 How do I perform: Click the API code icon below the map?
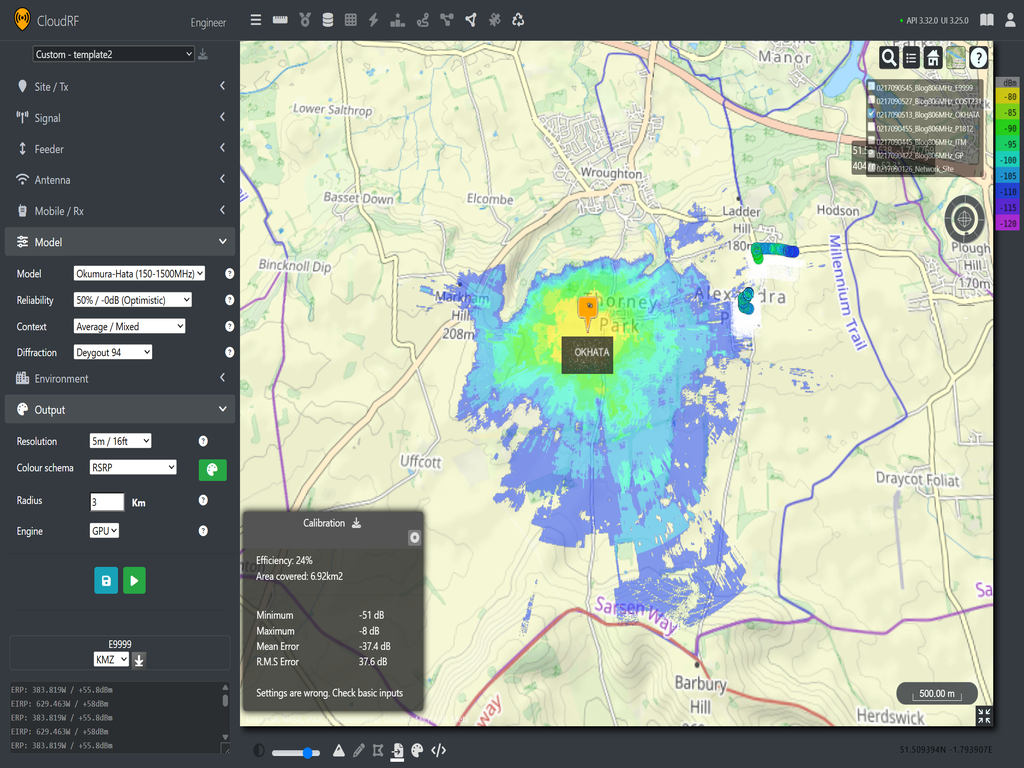pos(438,750)
